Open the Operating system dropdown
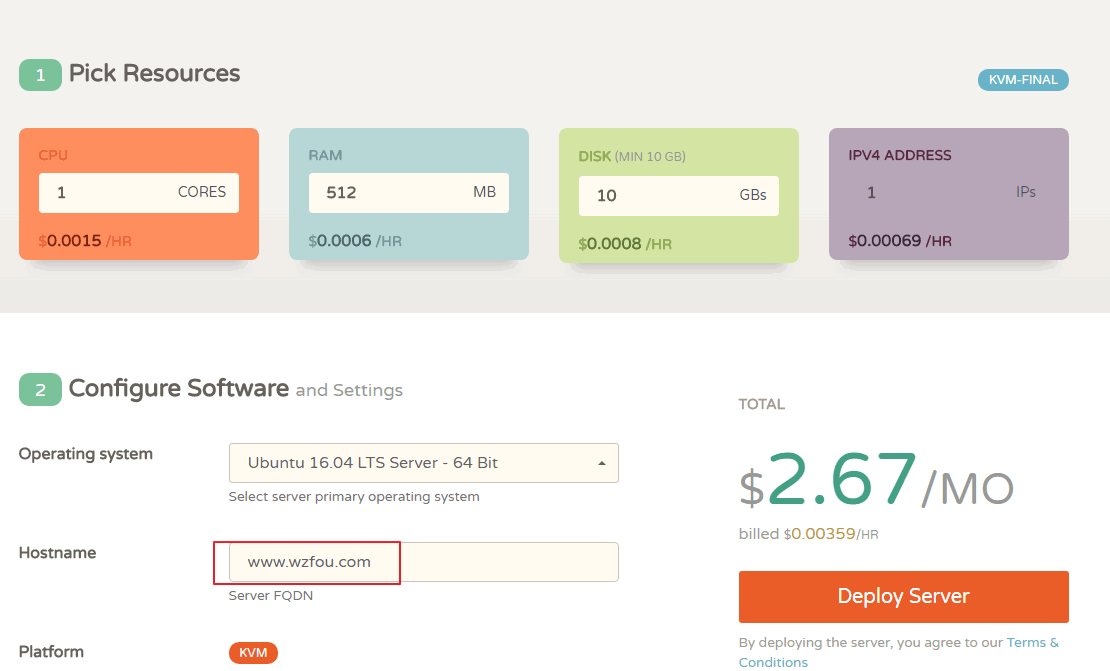The height and width of the screenshot is (671, 1110). point(423,463)
